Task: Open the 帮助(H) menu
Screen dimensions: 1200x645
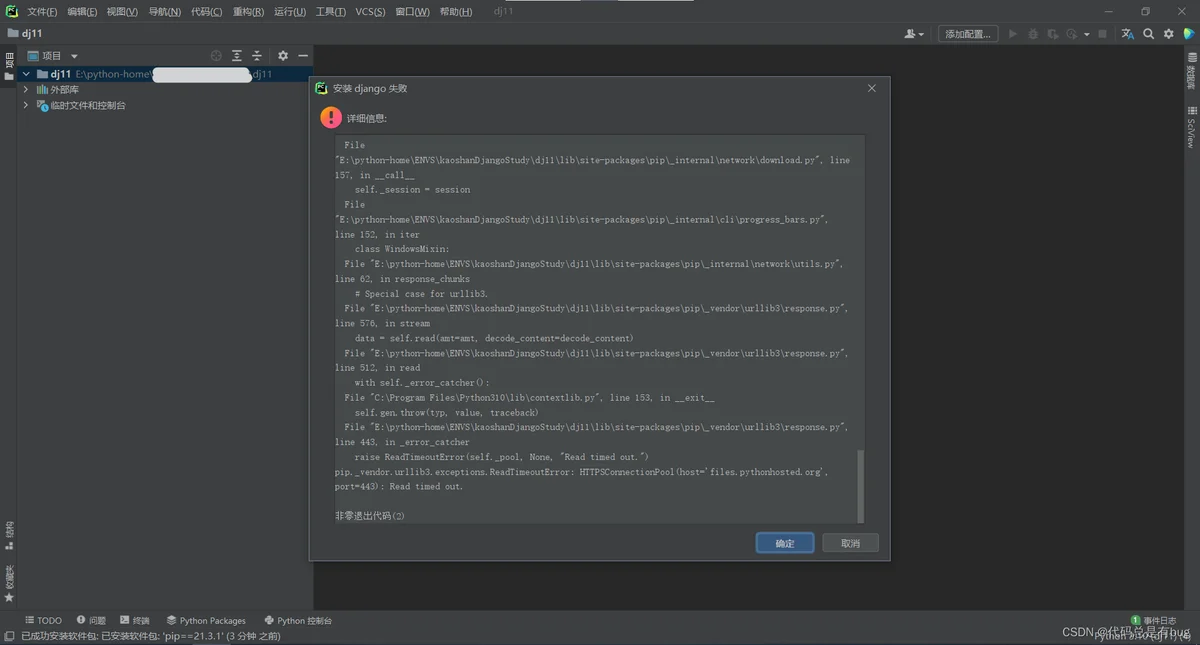Action: (456, 12)
